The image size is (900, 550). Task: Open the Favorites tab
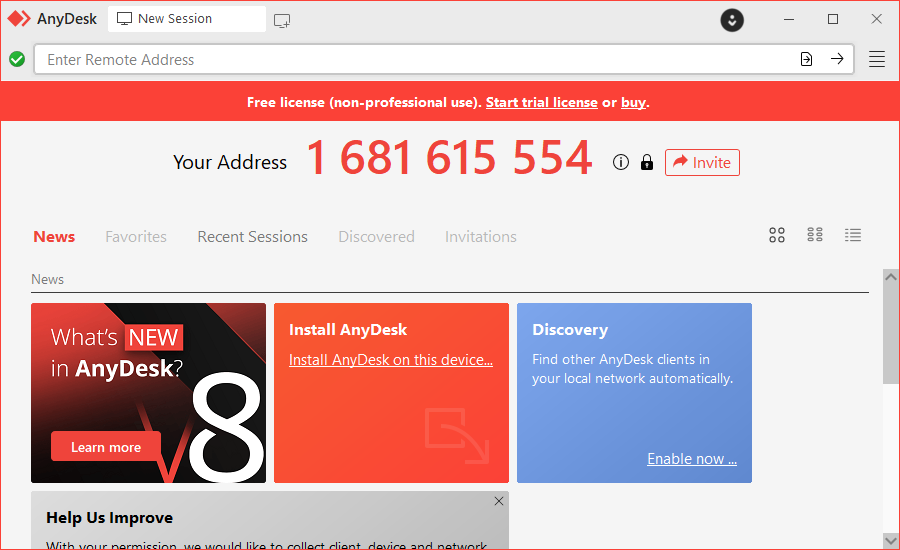136,237
